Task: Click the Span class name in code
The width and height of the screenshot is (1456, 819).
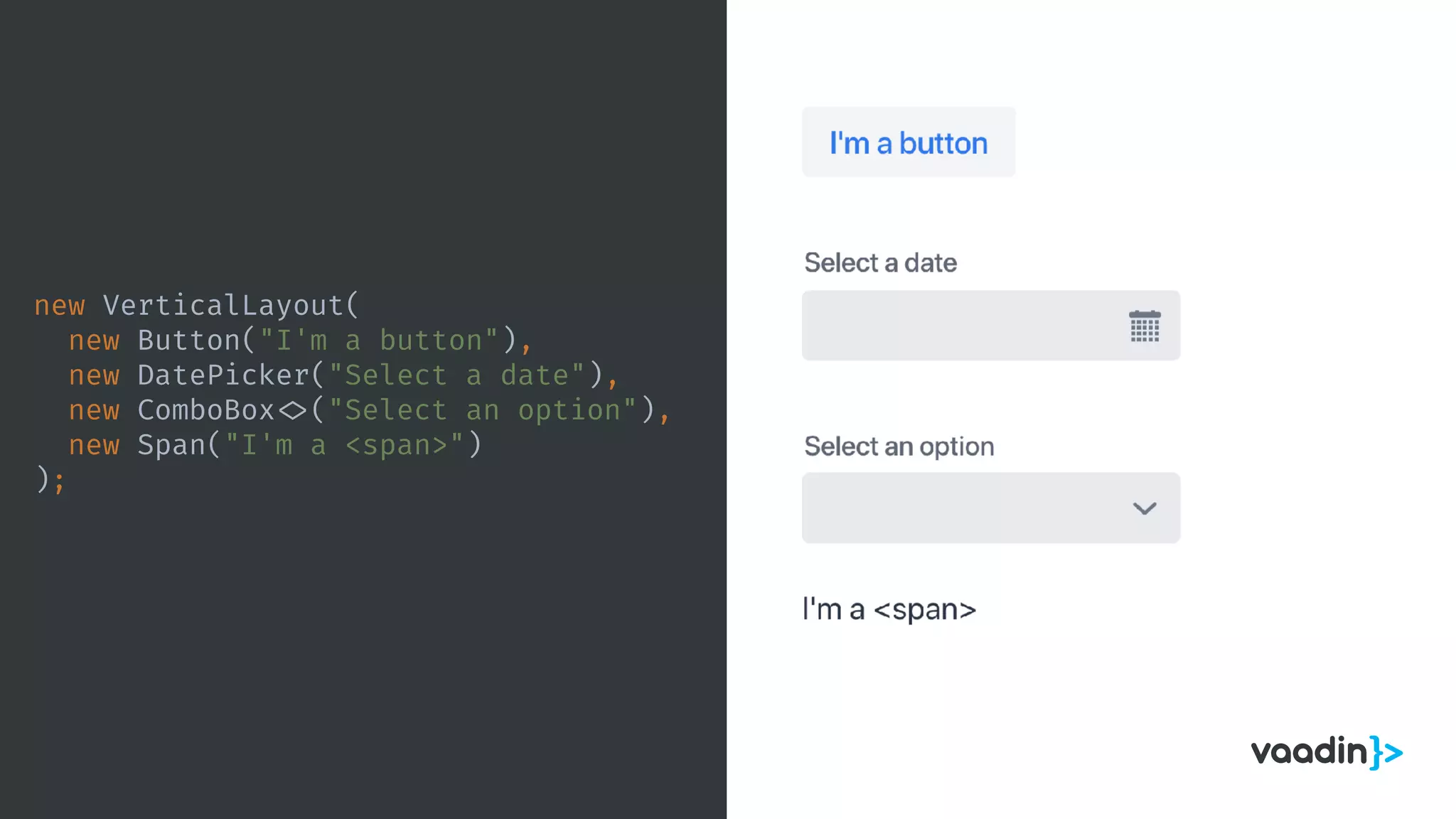Action: [x=171, y=445]
